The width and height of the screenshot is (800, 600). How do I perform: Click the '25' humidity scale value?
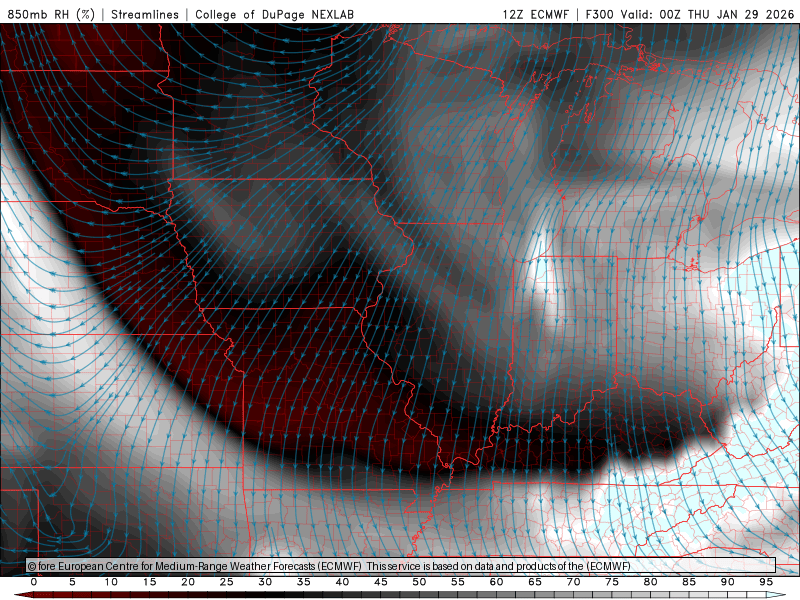[227, 582]
